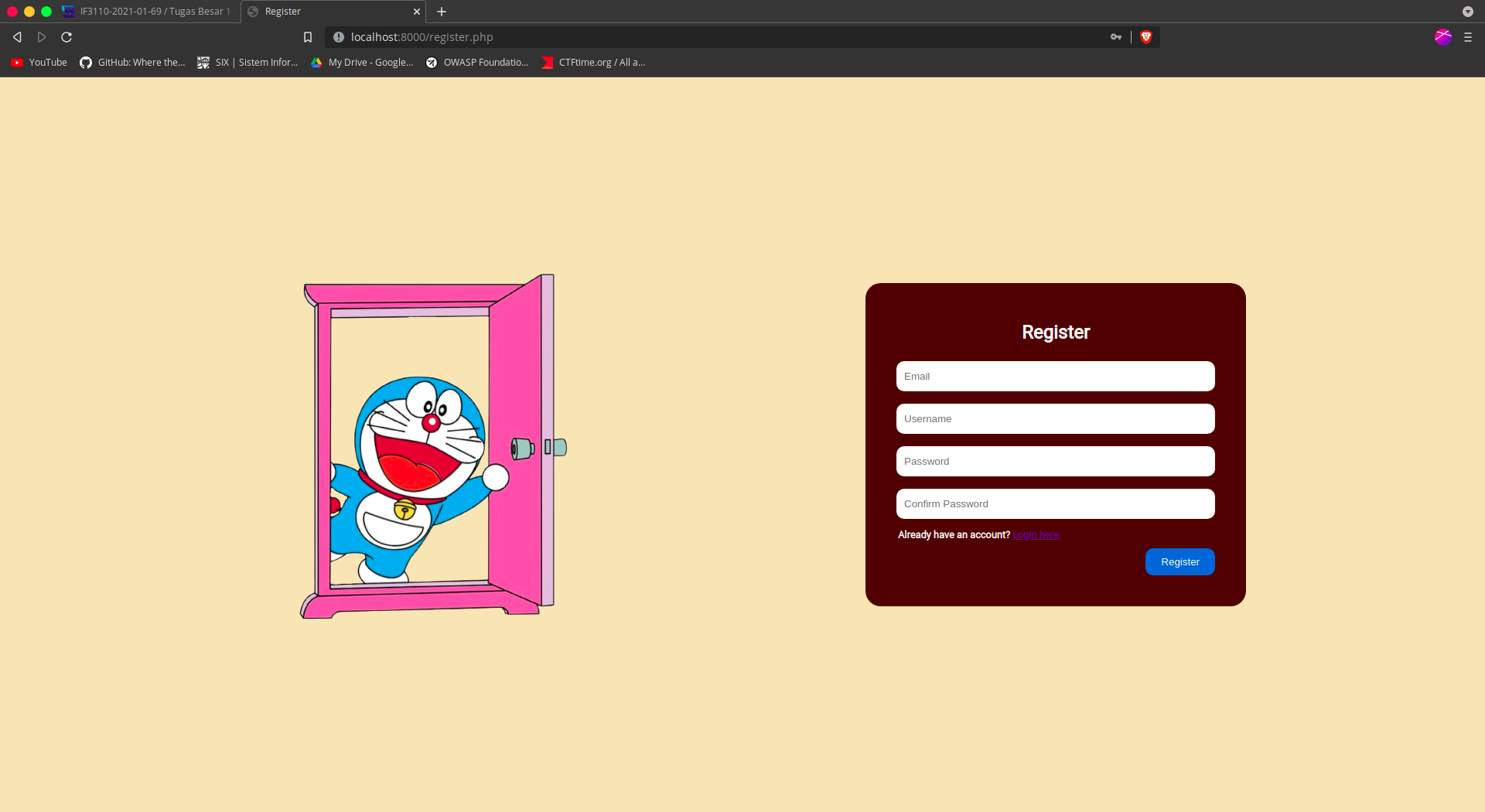The height and width of the screenshot is (812, 1485).
Task: Open the My Drive Google bookmark
Action: (362, 63)
